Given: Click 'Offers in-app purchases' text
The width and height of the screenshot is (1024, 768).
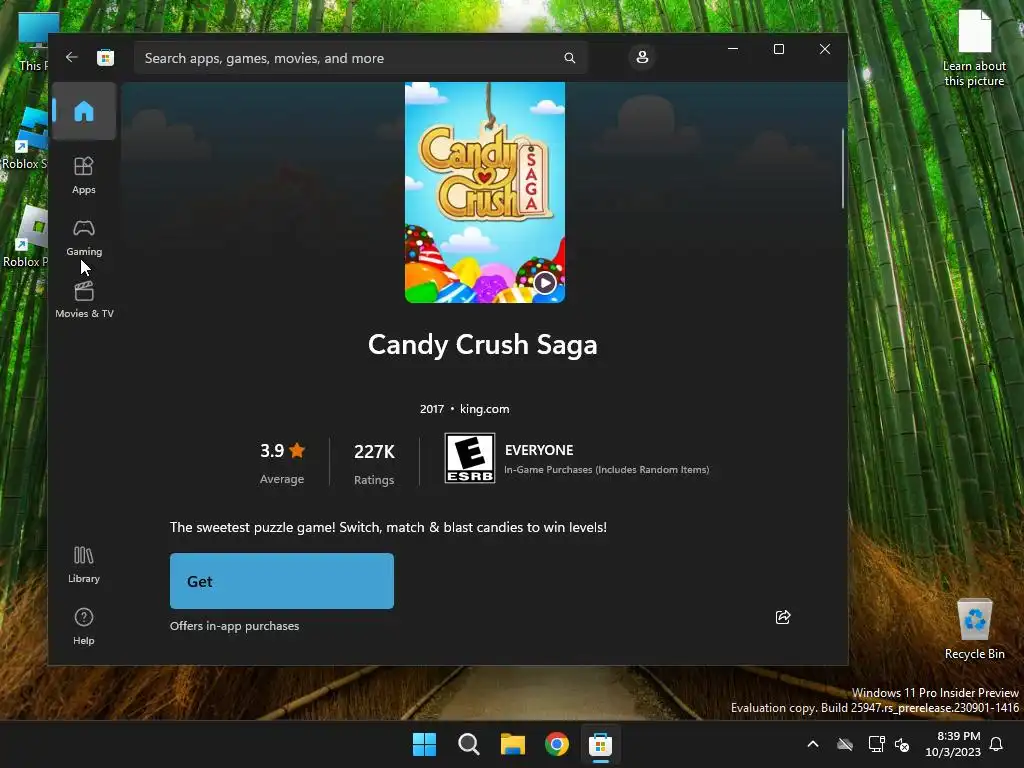Looking at the screenshot, I should [x=234, y=626].
